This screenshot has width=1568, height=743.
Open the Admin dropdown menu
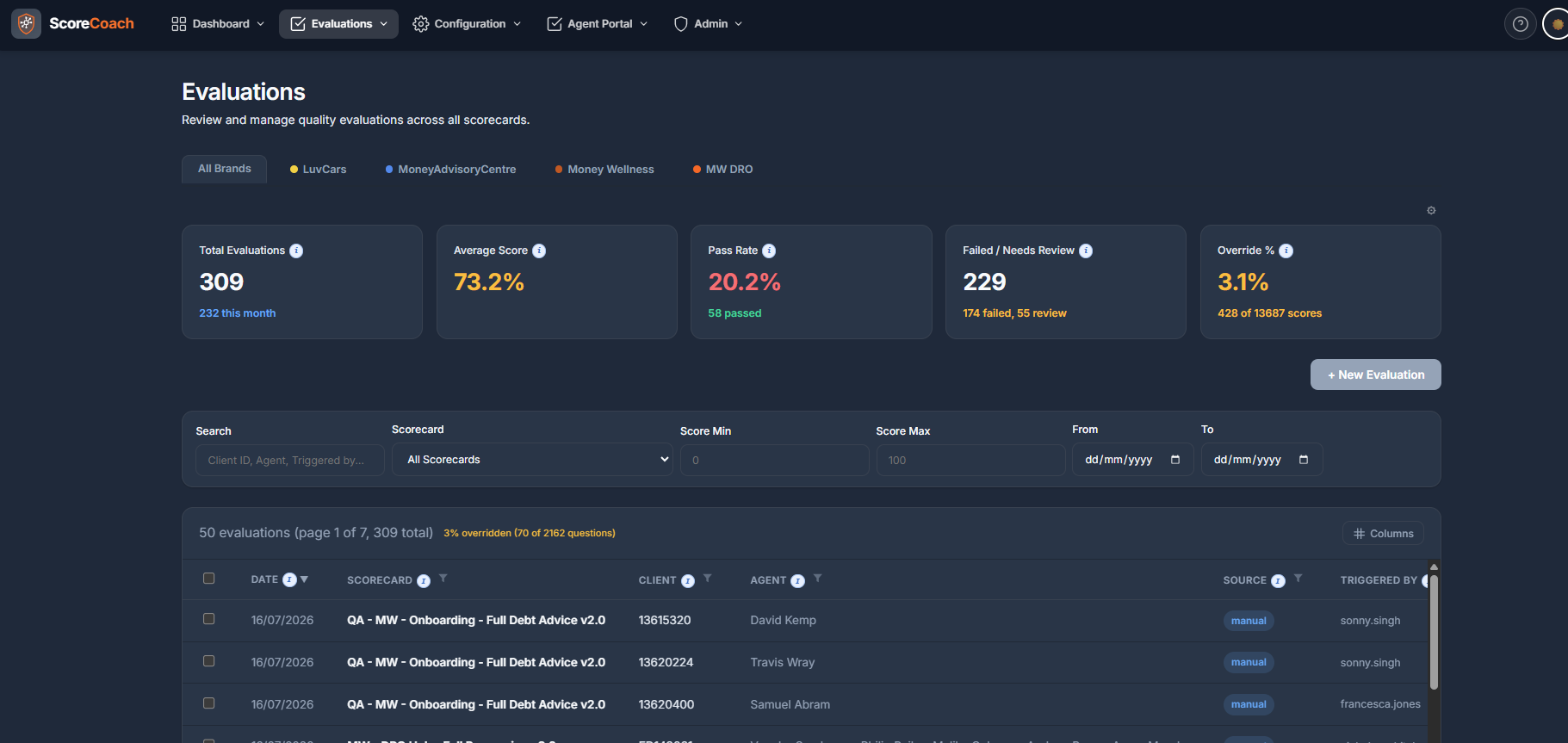coord(708,24)
